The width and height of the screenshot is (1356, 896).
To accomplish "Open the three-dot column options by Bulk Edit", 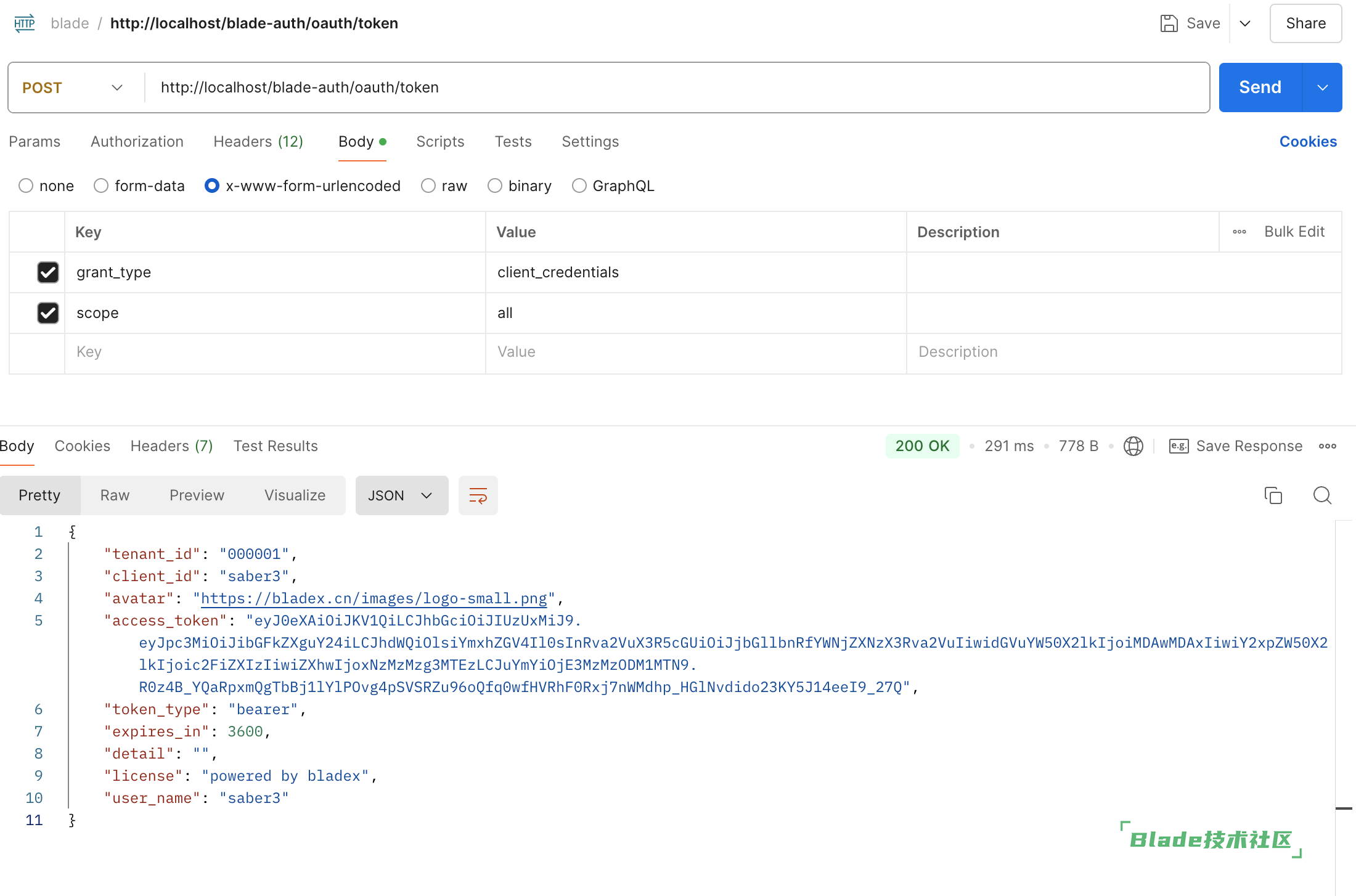I will (x=1240, y=232).
